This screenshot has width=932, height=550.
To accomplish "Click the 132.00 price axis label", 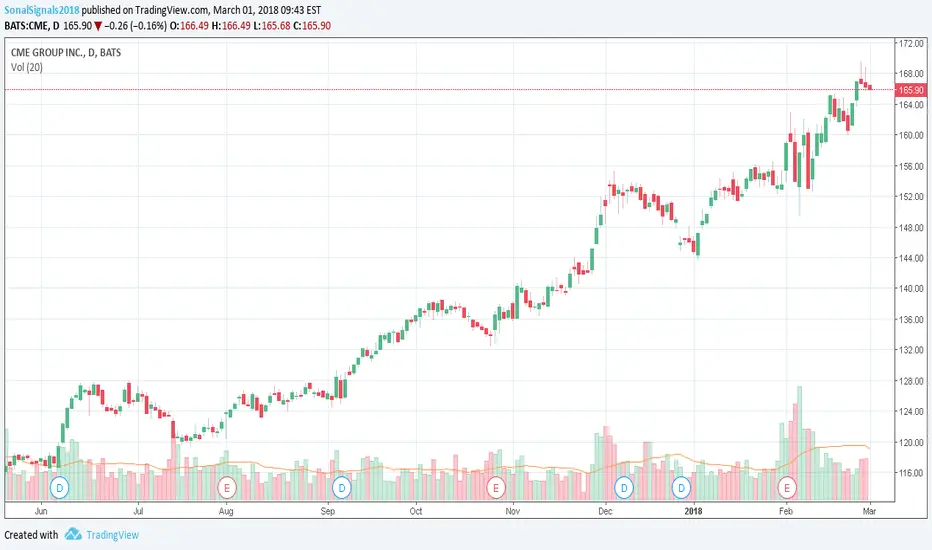I will click(912, 350).
